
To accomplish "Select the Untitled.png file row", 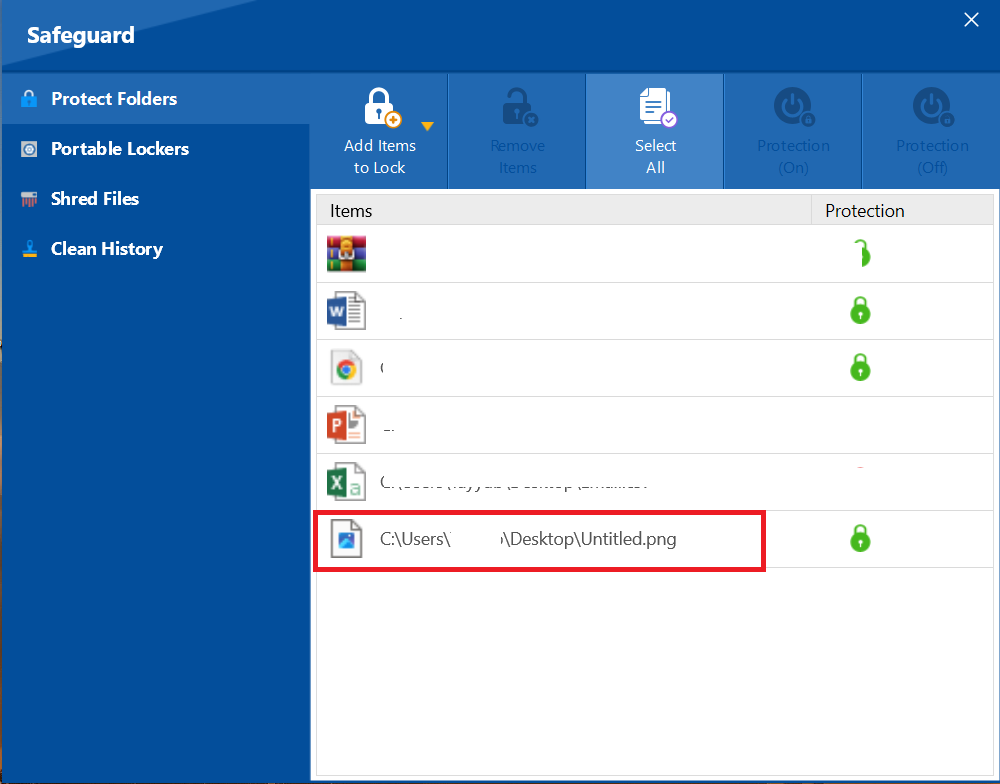I will pos(528,540).
